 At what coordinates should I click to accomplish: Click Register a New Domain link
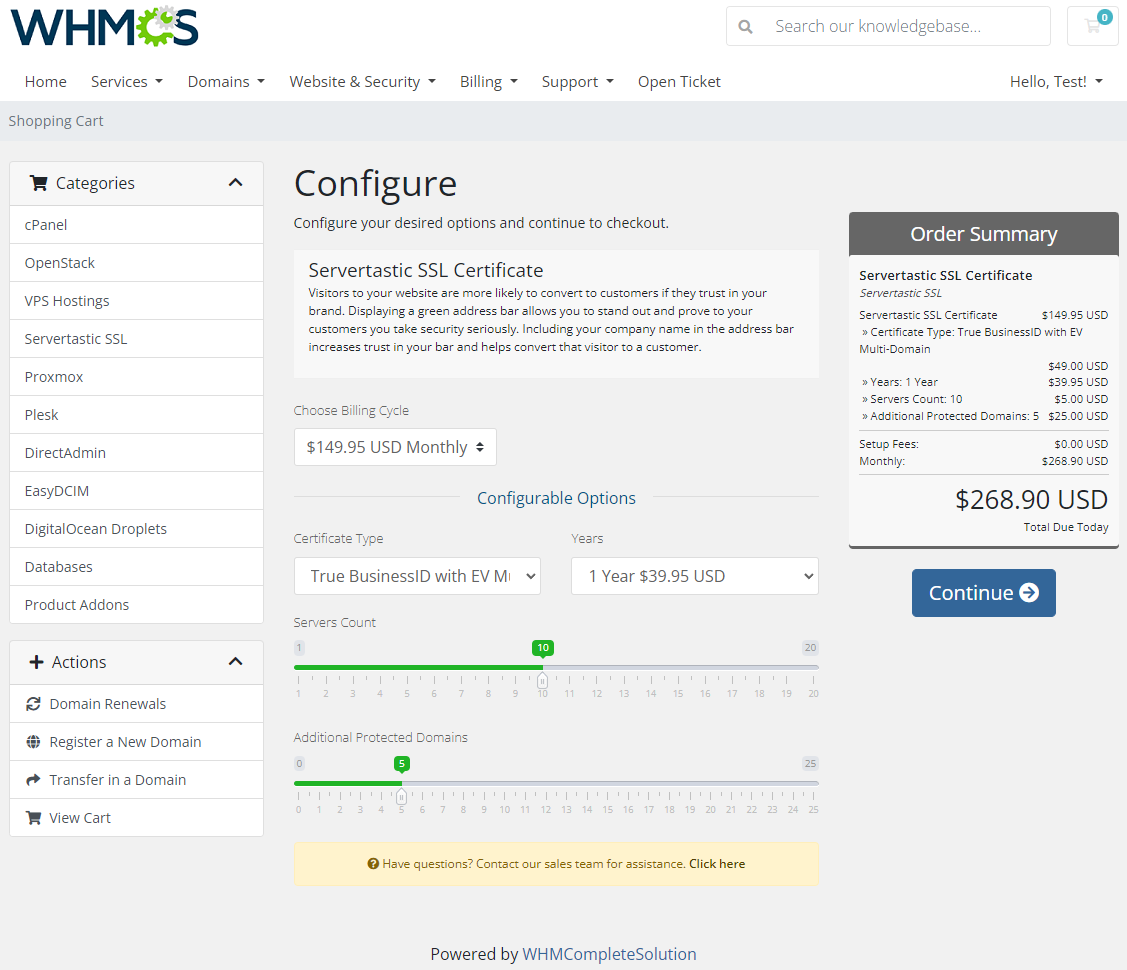pos(137,742)
